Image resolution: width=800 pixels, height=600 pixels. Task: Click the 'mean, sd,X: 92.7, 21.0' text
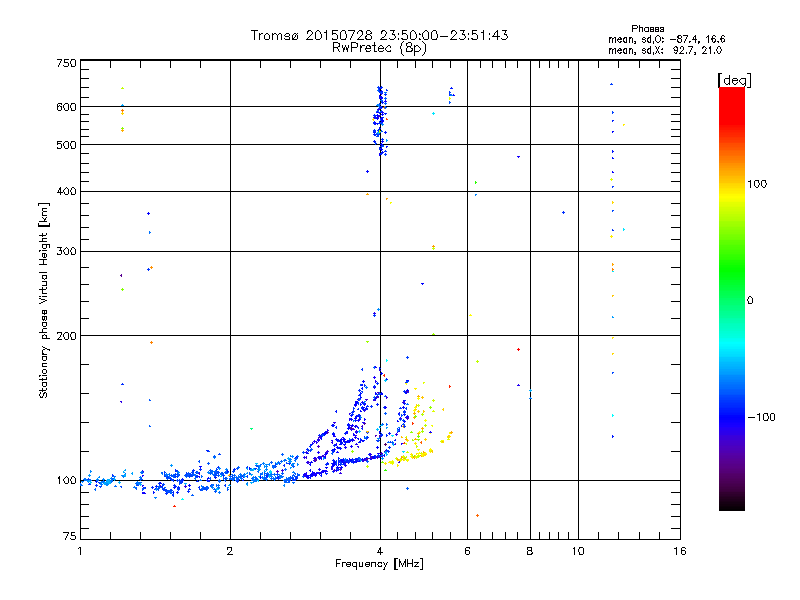665,50
